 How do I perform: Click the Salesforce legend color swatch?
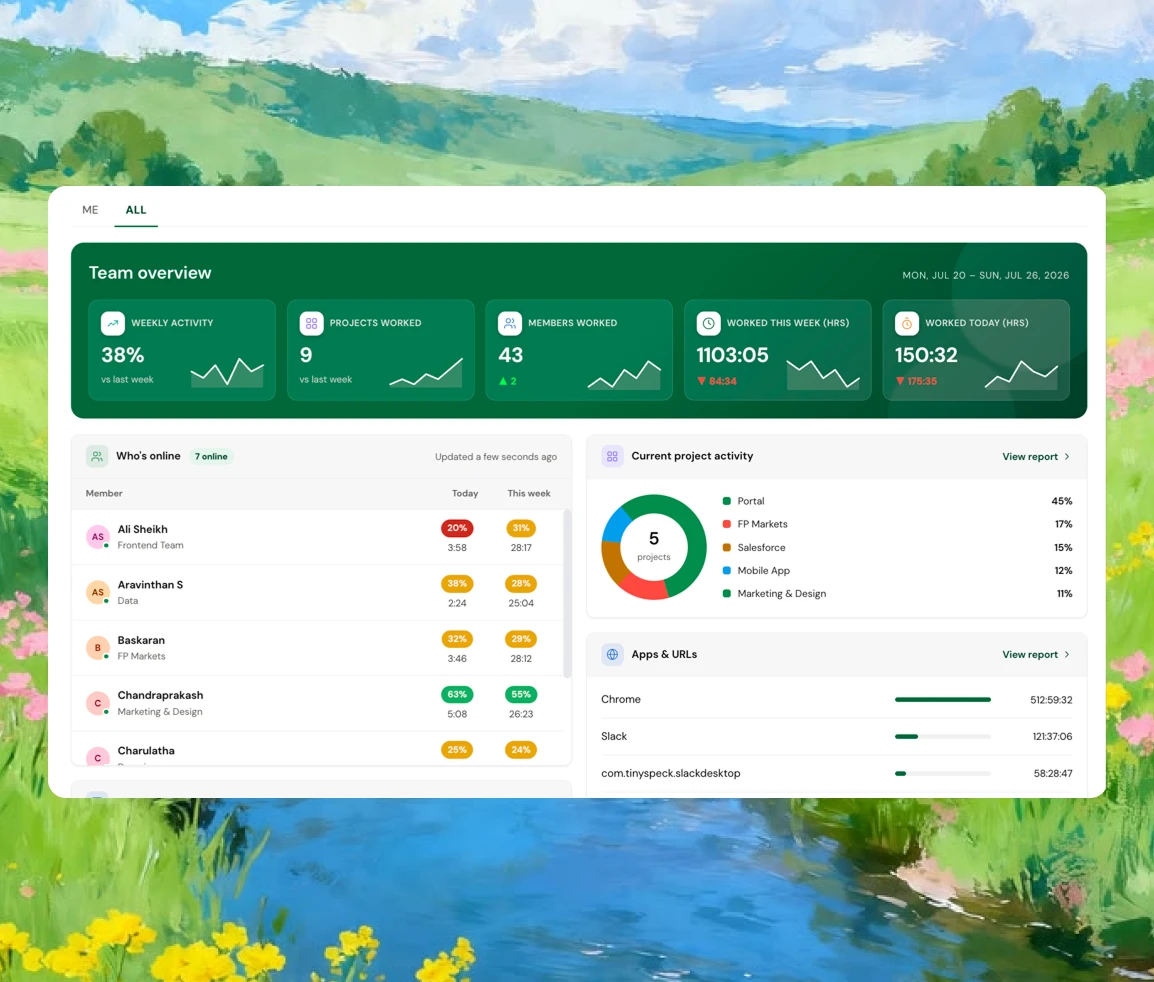point(726,548)
